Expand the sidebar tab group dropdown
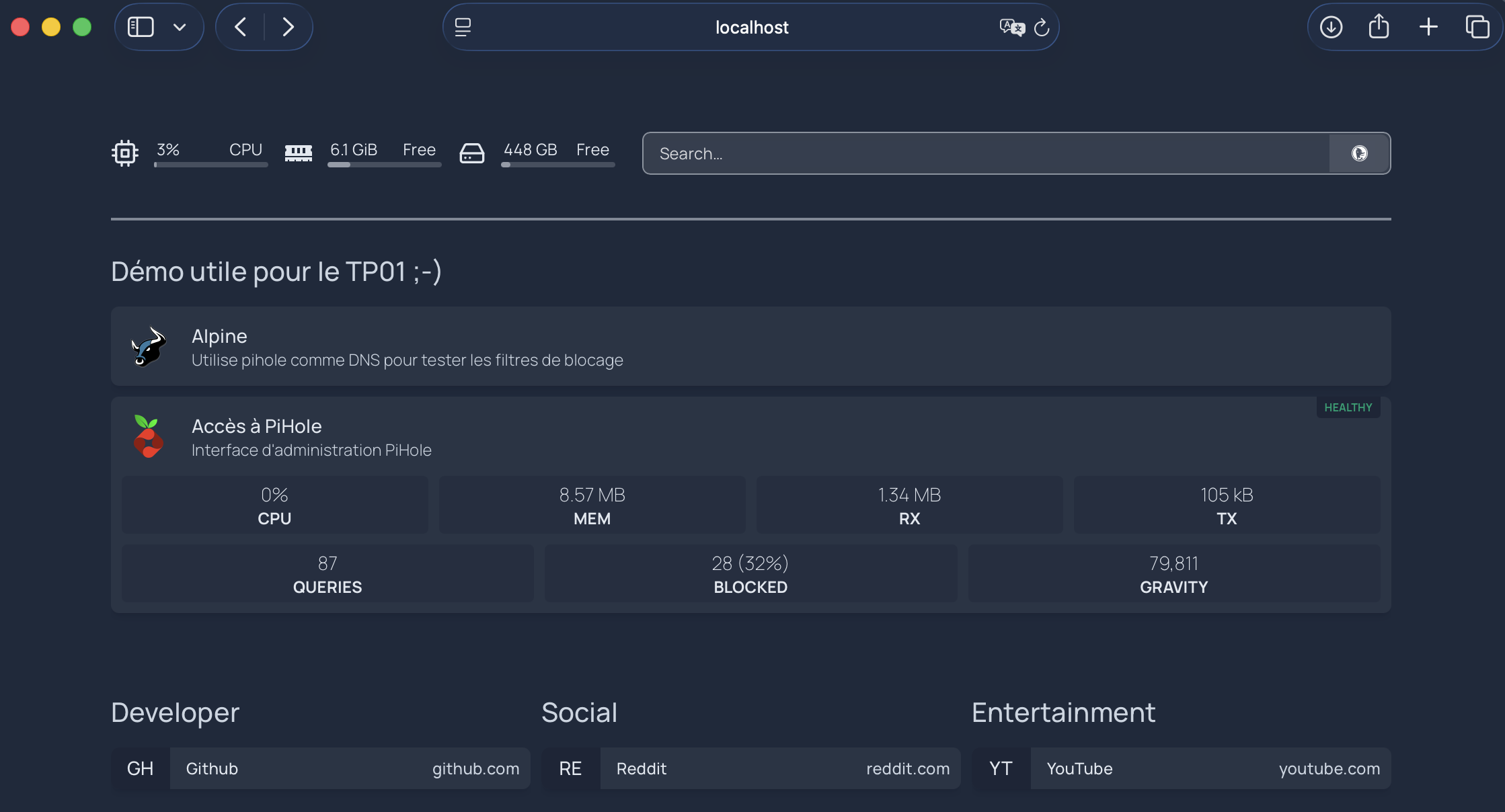 [180, 28]
